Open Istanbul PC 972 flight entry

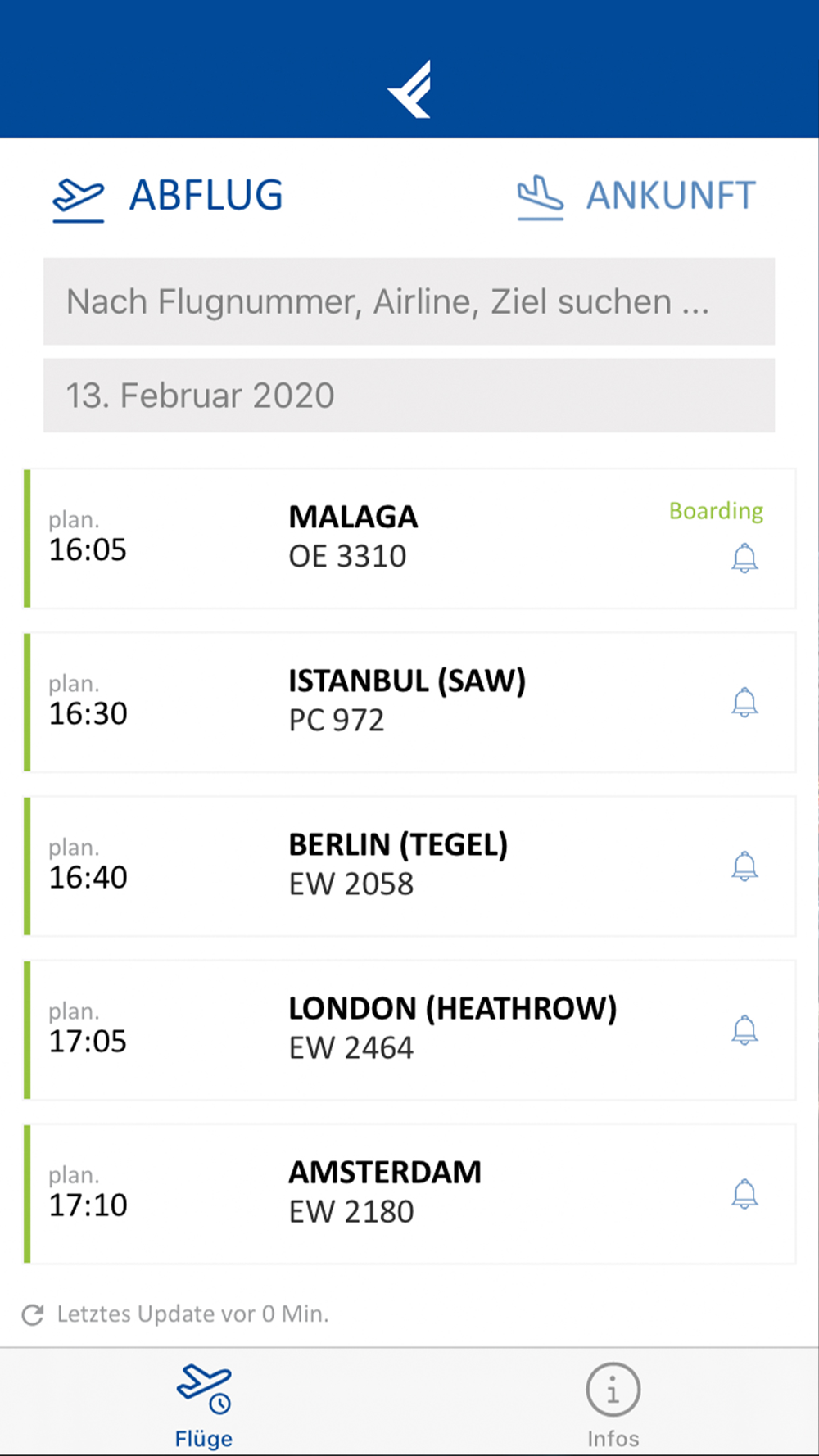pos(406,702)
